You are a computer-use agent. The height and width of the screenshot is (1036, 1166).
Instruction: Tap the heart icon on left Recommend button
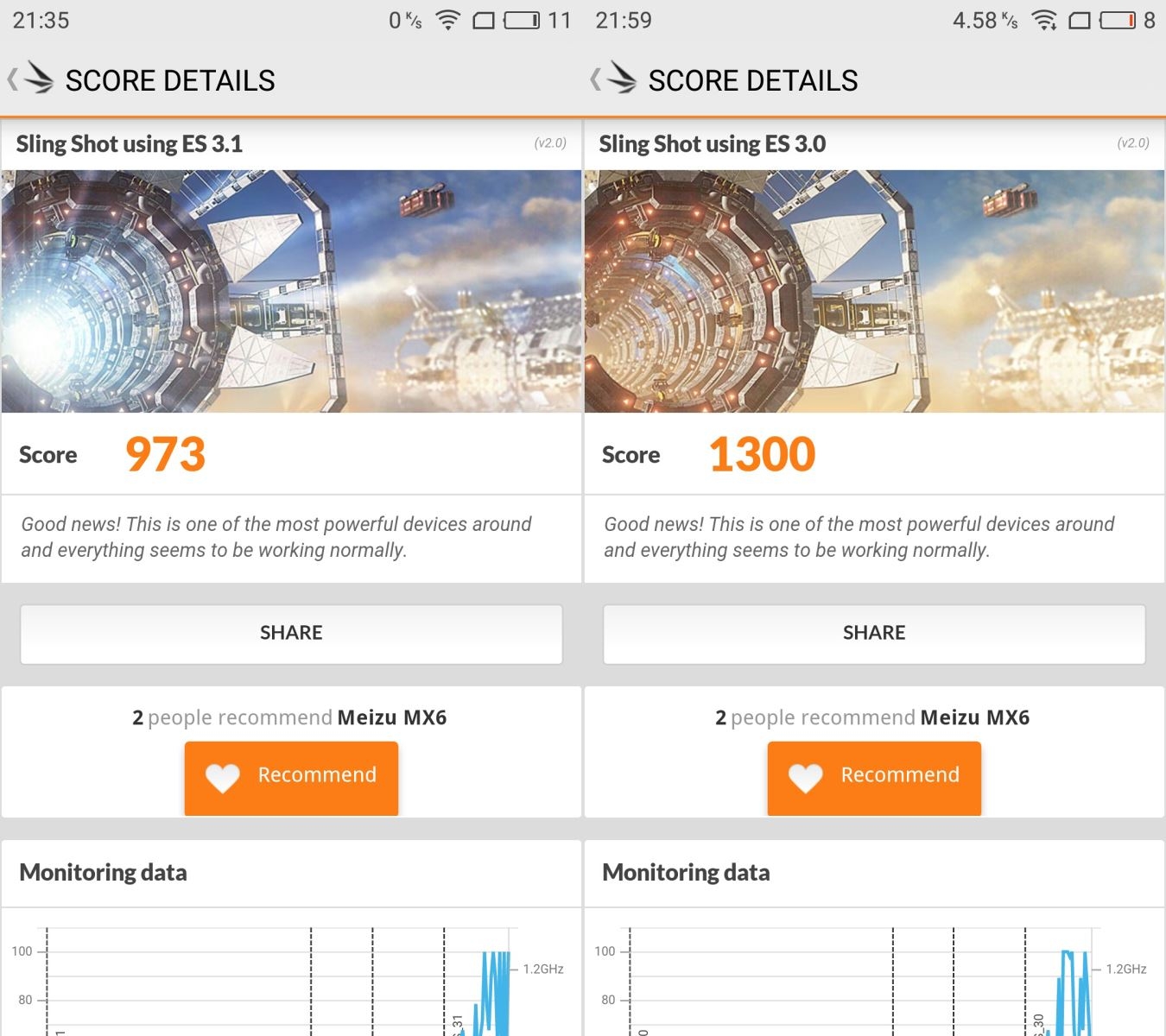222,778
